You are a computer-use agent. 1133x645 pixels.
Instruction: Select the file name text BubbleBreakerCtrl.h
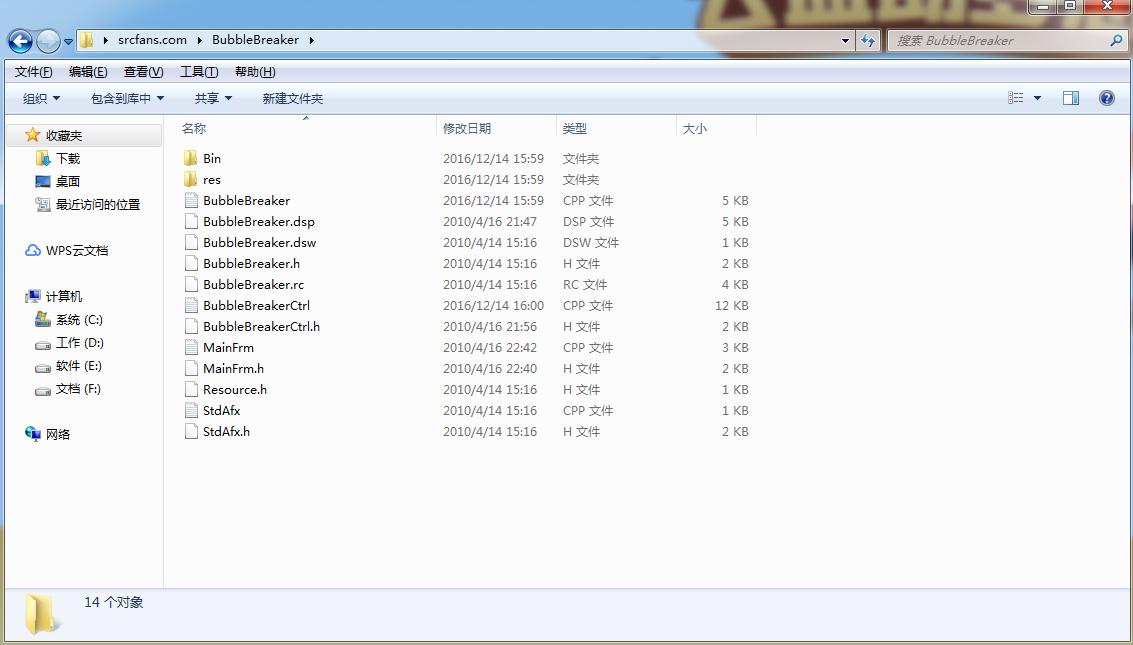pos(261,326)
